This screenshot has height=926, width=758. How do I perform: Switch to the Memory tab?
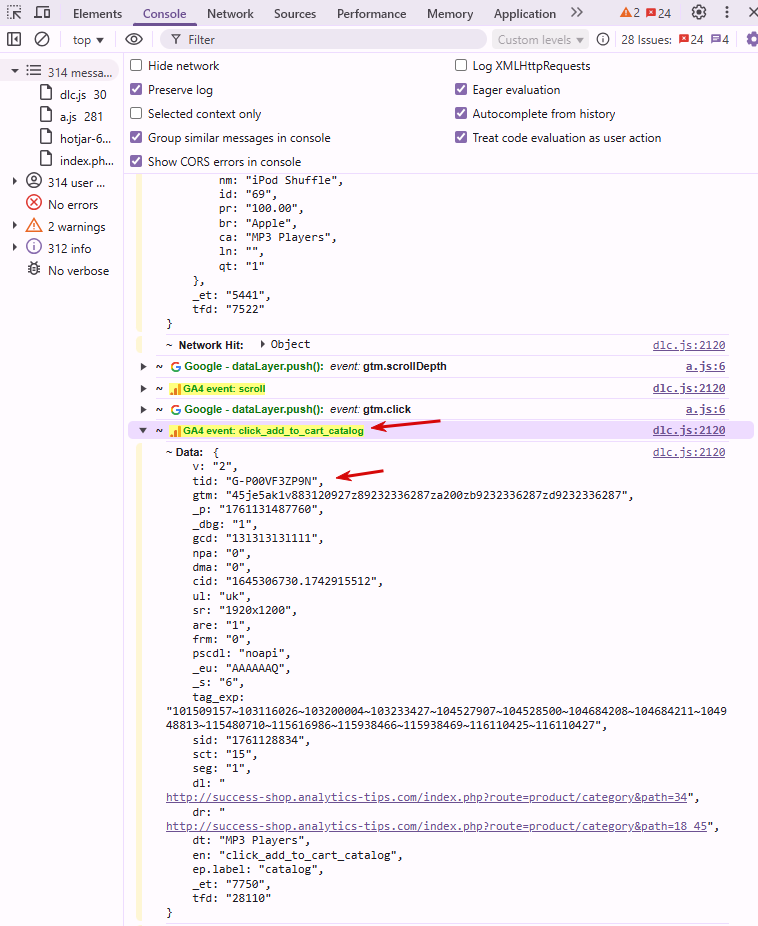(450, 14)
